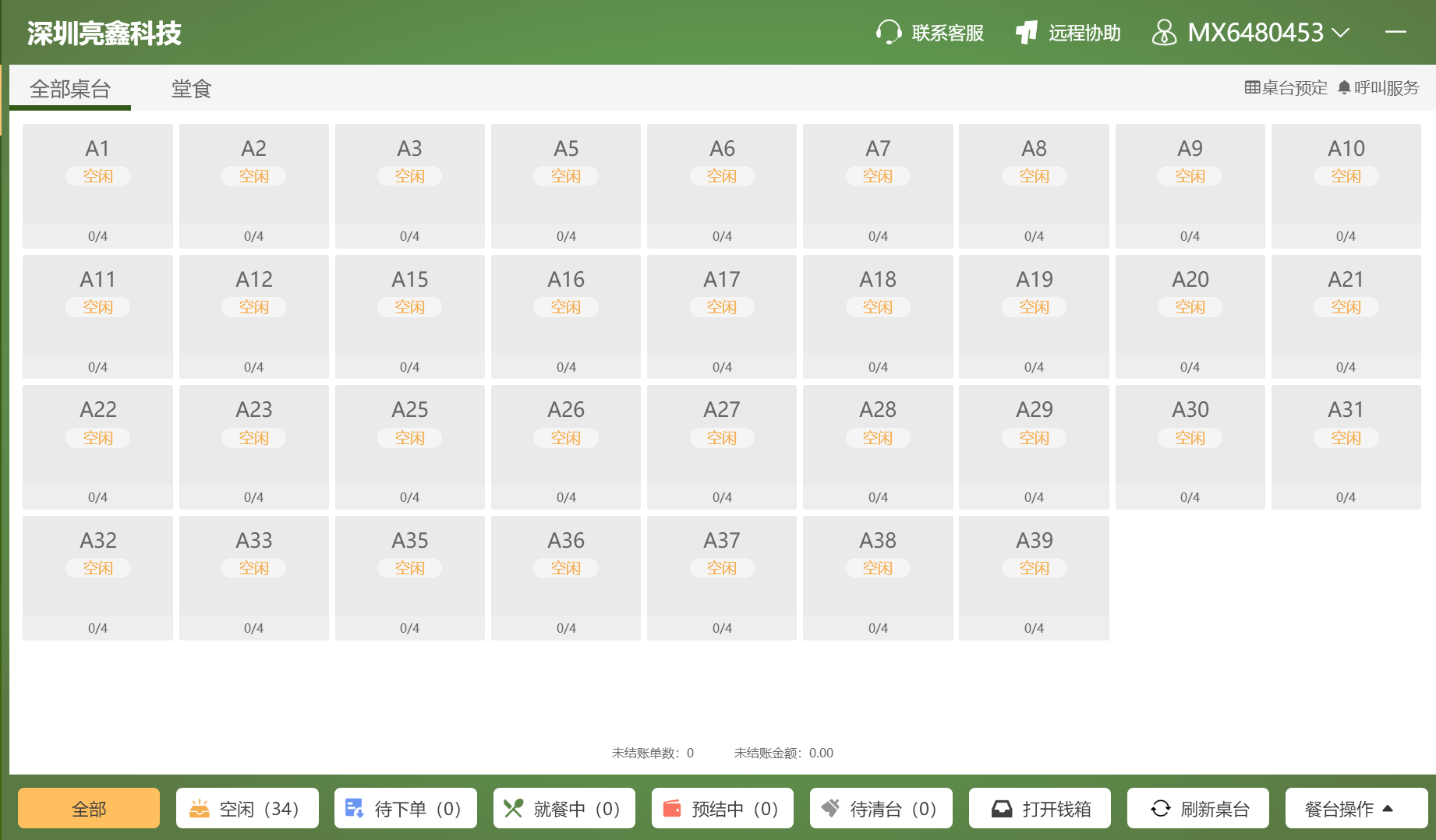
Task: Click the pending order 待下单 icon
Action: point(355,808)
